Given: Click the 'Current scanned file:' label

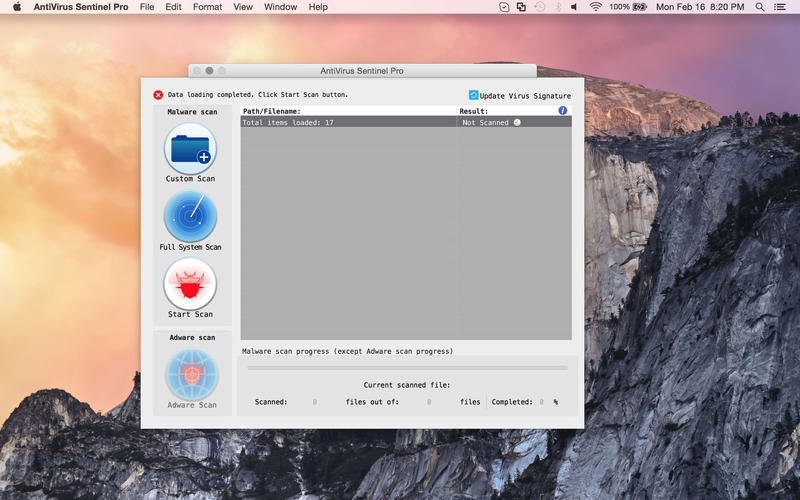Looking at the screenshot, I should click(407, 385).
